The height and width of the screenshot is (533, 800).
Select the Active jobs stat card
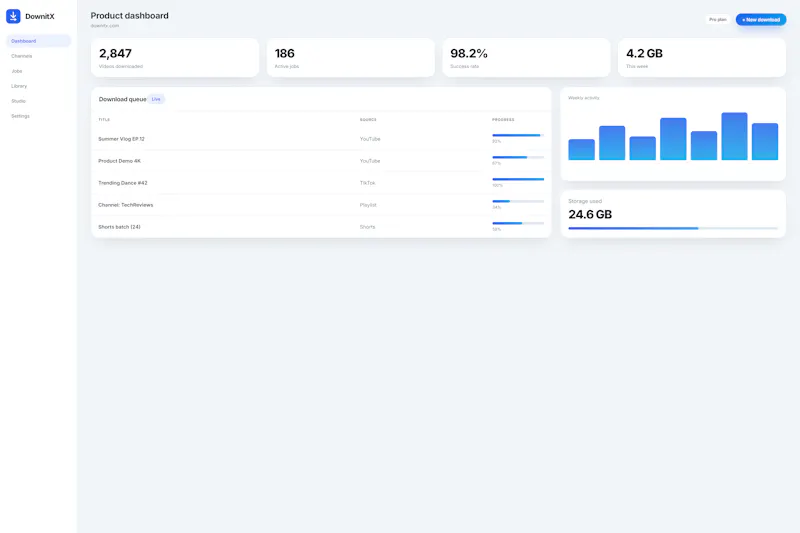point(351,58)
